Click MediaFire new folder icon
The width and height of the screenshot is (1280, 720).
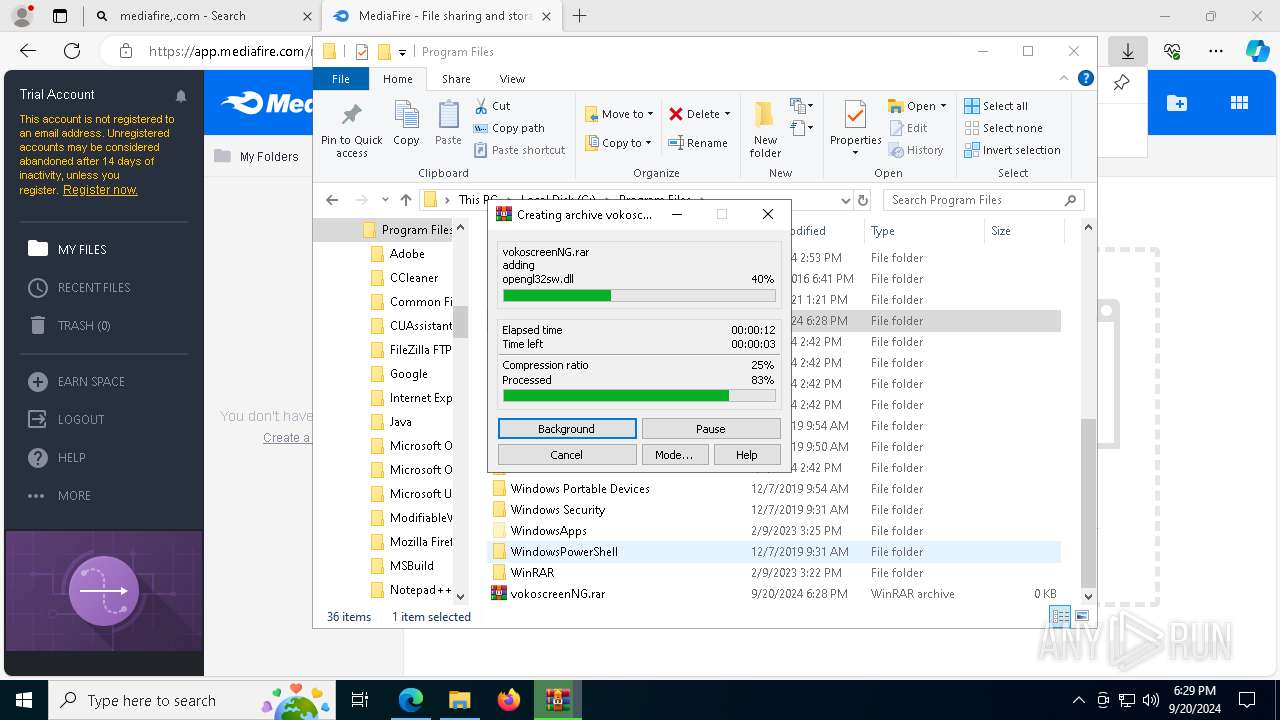coord(1177,103)
